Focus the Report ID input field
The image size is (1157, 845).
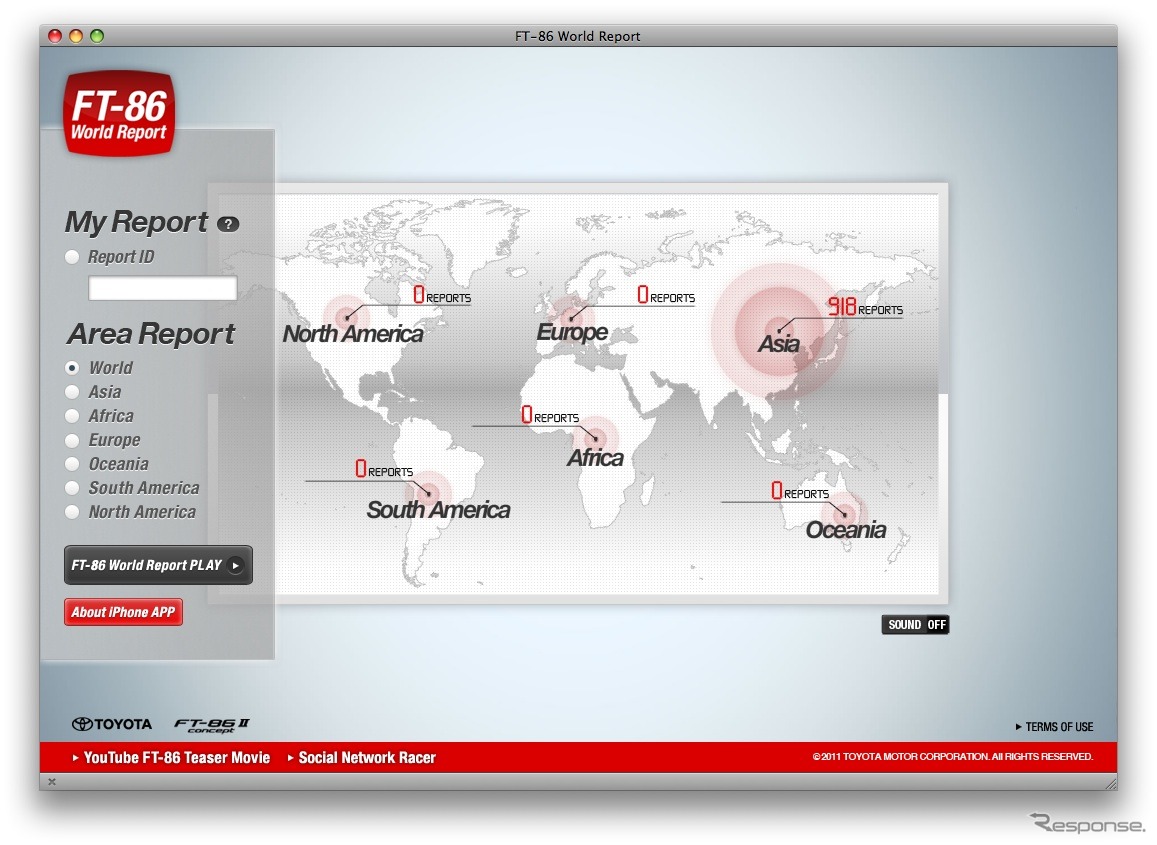(x=162, y=288)
